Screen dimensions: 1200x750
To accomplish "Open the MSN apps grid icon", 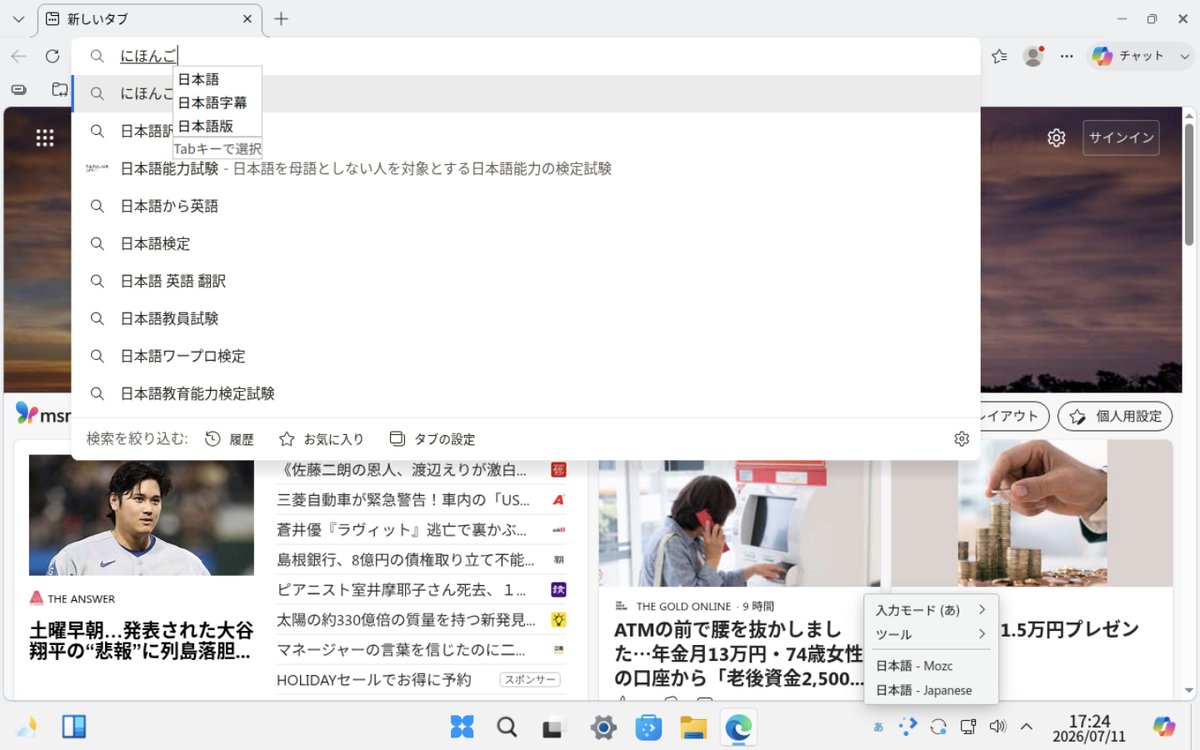I will pyautogui.click(x=45, y=138).
